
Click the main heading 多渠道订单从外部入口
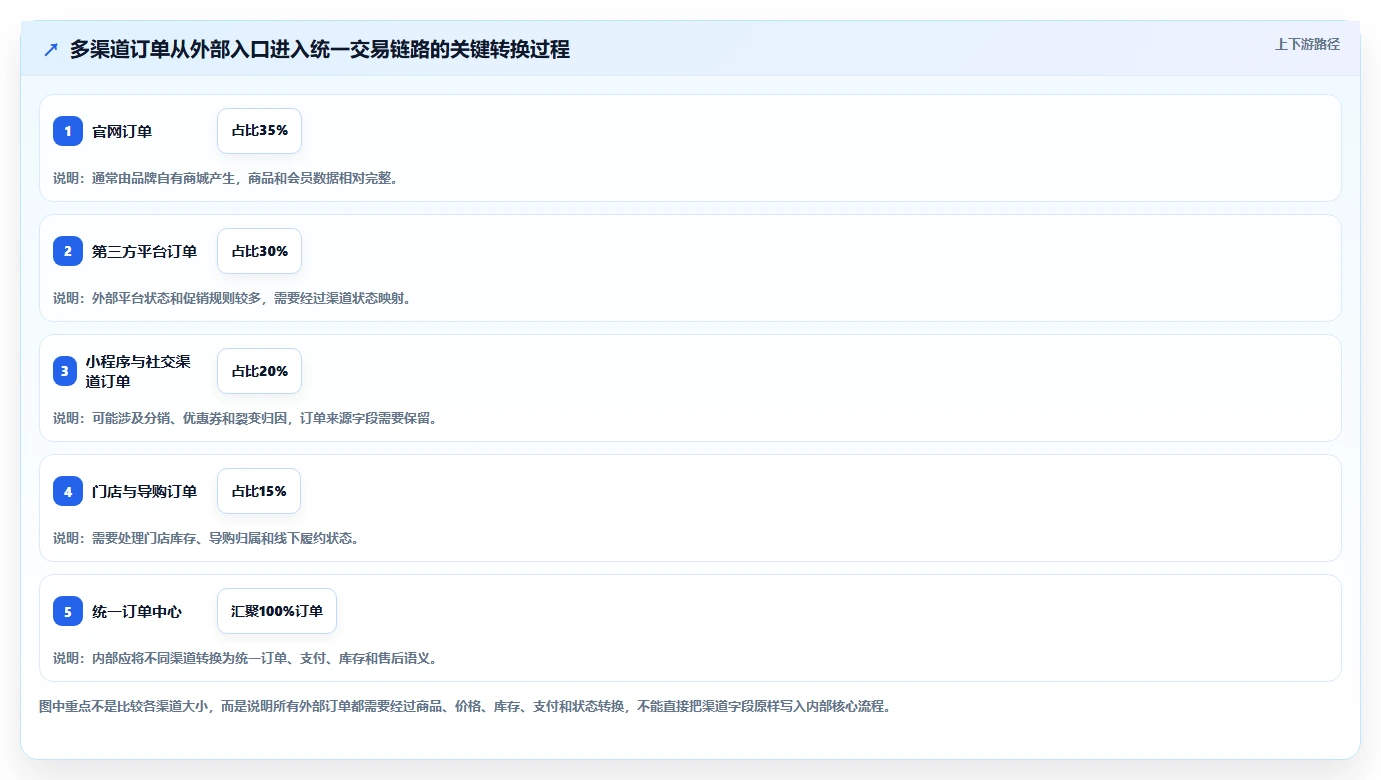click(320, 49)
